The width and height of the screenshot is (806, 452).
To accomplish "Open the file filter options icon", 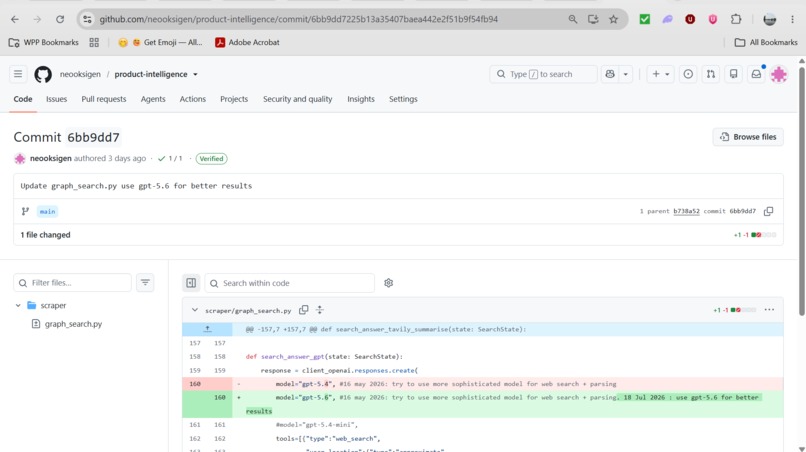I will coord(145,283).
